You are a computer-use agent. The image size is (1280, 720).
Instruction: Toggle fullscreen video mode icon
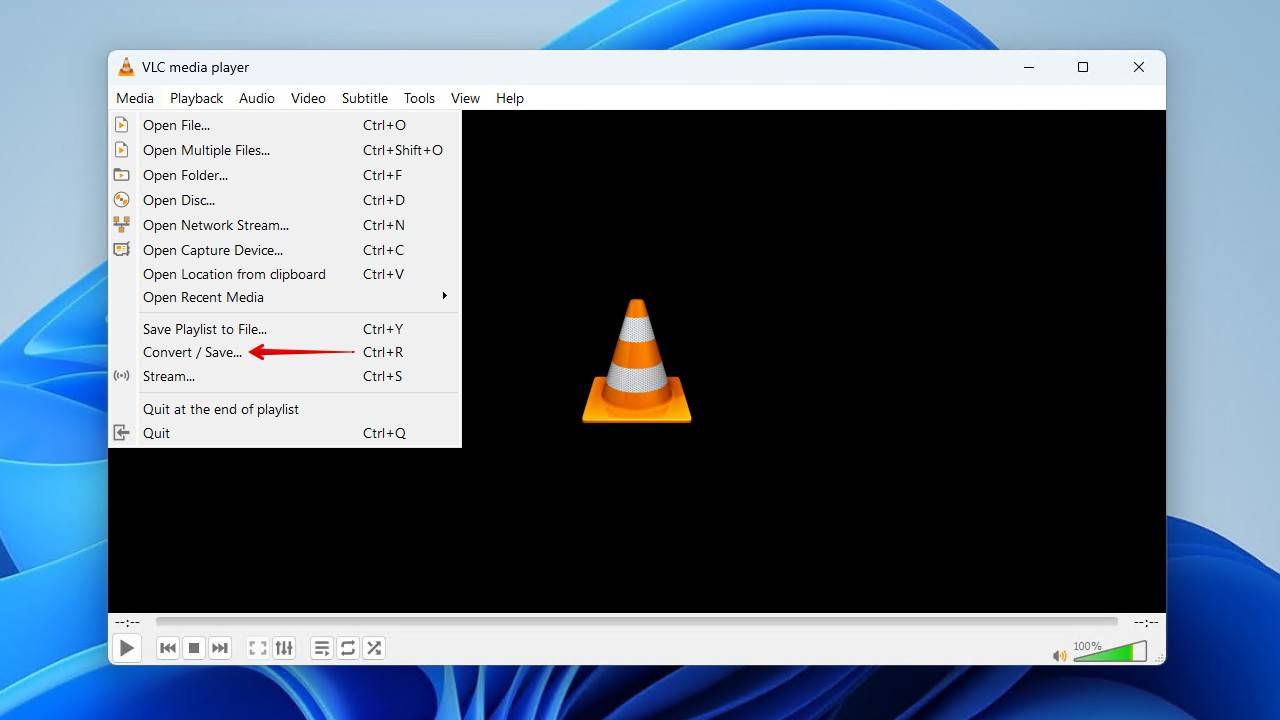coord(257,648)
